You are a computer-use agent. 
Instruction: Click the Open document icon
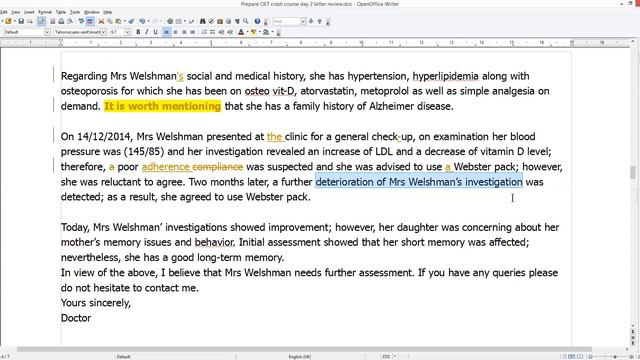pyautogui.click(x=8, y=21)
